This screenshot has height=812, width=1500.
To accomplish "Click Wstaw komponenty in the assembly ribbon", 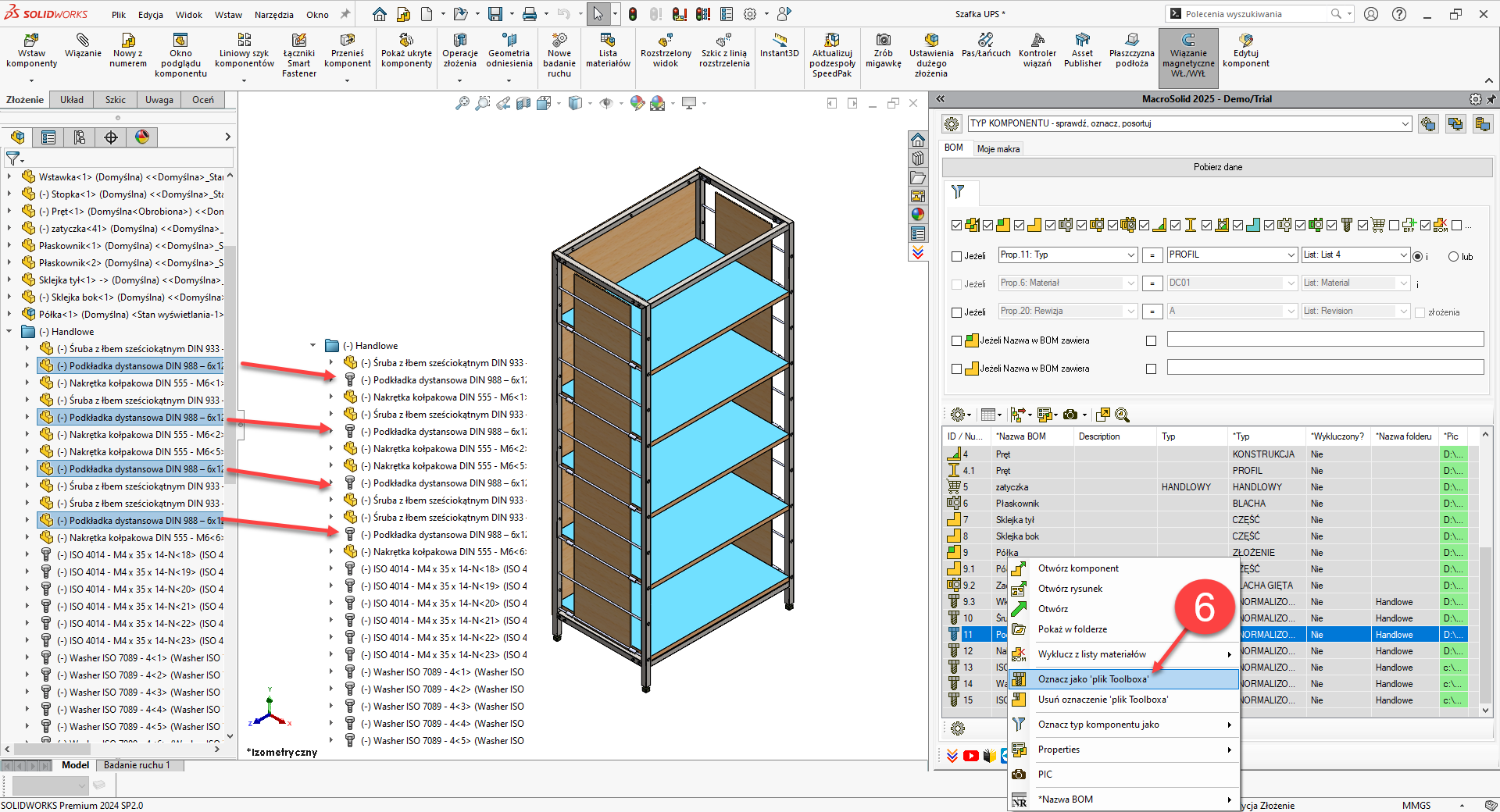I will pyautogui.click(x=31, y=52).
